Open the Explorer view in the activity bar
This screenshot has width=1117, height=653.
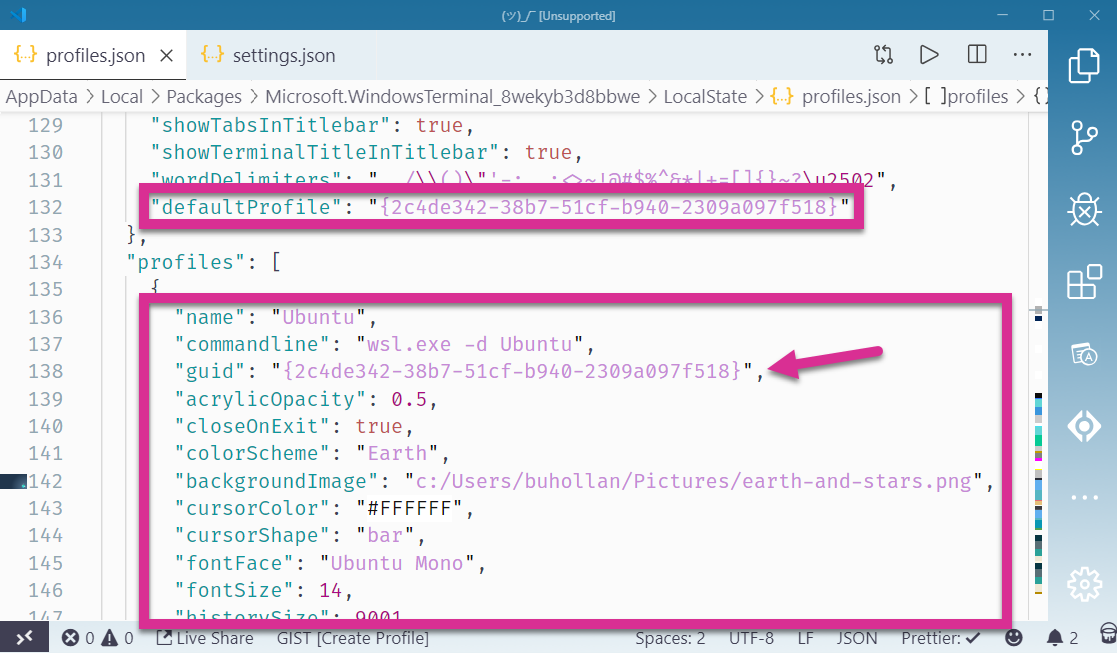(x=1084, y=65)
